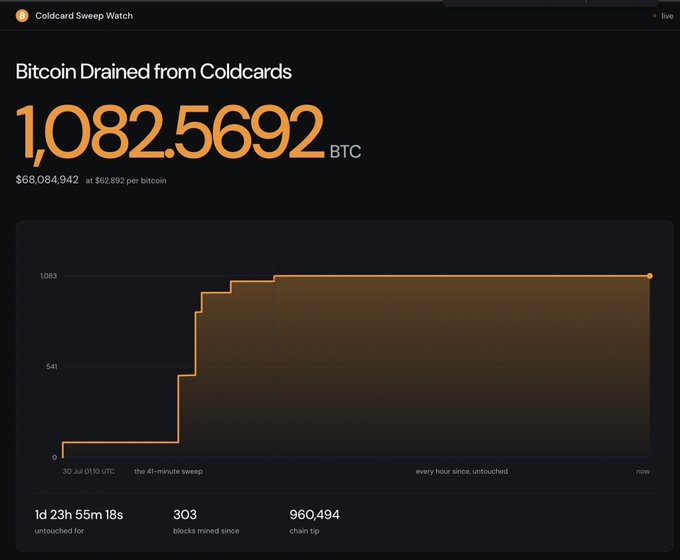680x560 pixels.
Task: Click 'every hour since, untouched' label
Action: point(462,471)
